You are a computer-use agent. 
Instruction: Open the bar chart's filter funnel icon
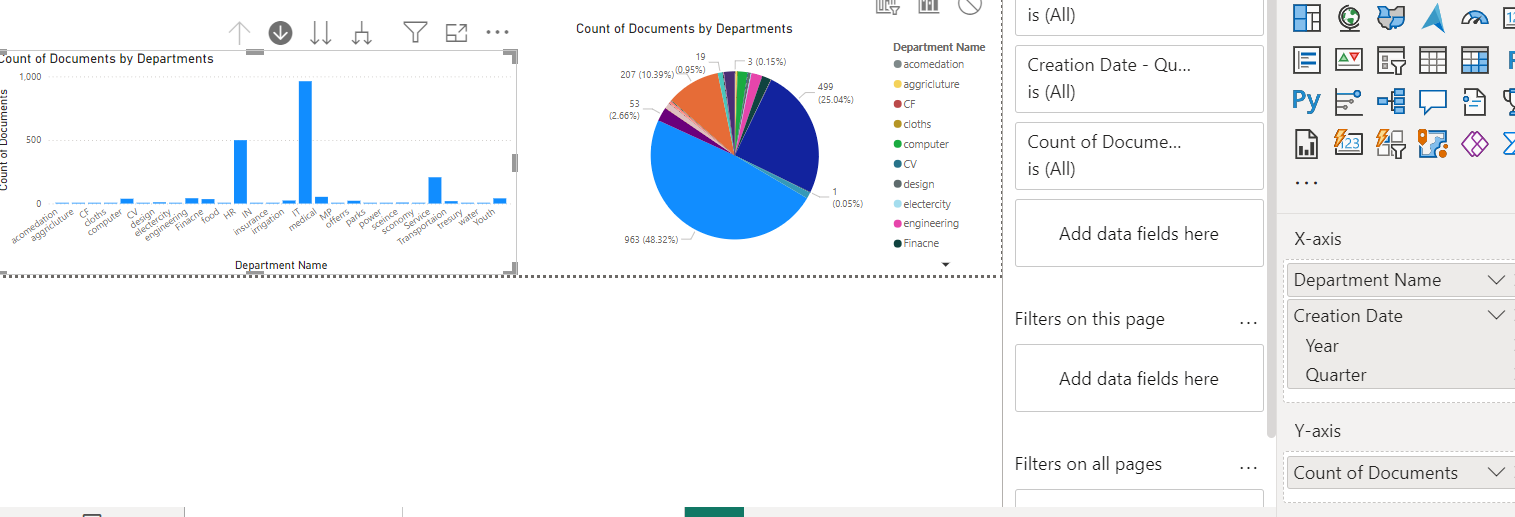[415, 33]
